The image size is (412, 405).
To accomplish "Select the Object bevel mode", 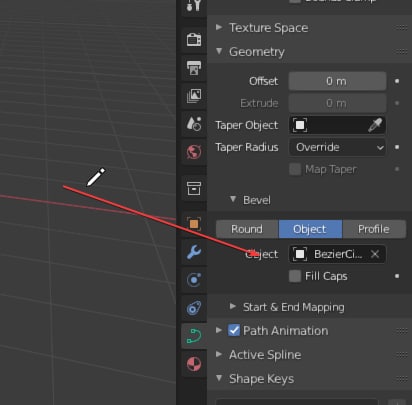I will tap(310, 229).
